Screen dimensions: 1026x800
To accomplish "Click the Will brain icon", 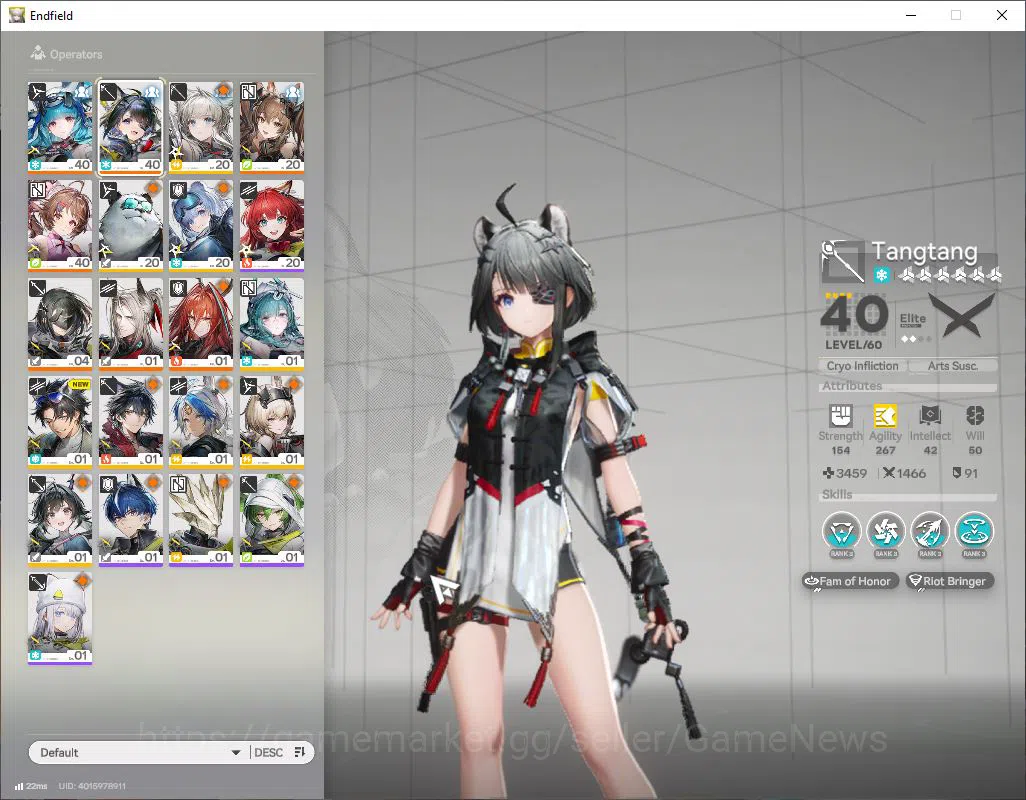I will (x=974, y=416).
